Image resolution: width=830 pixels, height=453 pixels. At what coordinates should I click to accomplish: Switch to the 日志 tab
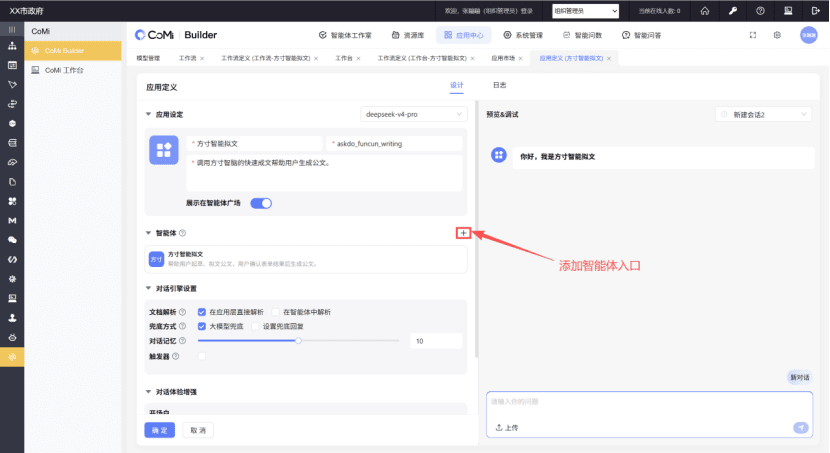(500, 85)
